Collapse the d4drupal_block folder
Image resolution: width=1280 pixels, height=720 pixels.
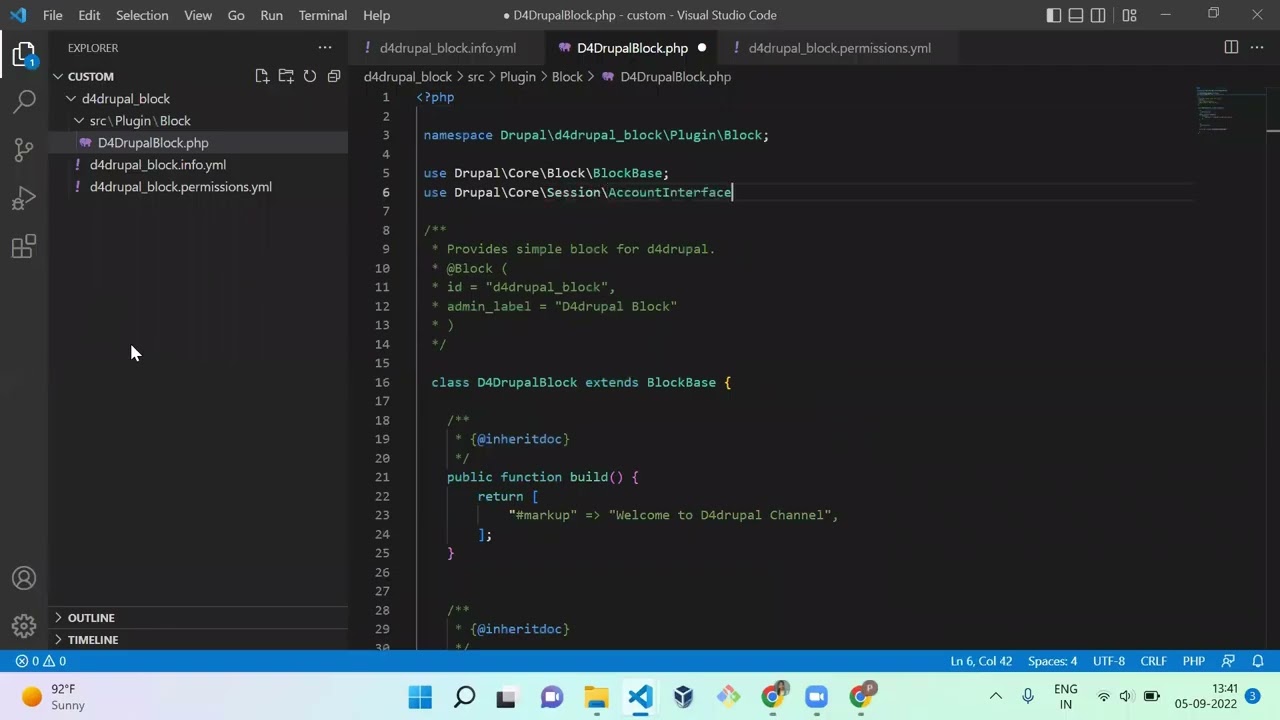click(x=71, y=98)
